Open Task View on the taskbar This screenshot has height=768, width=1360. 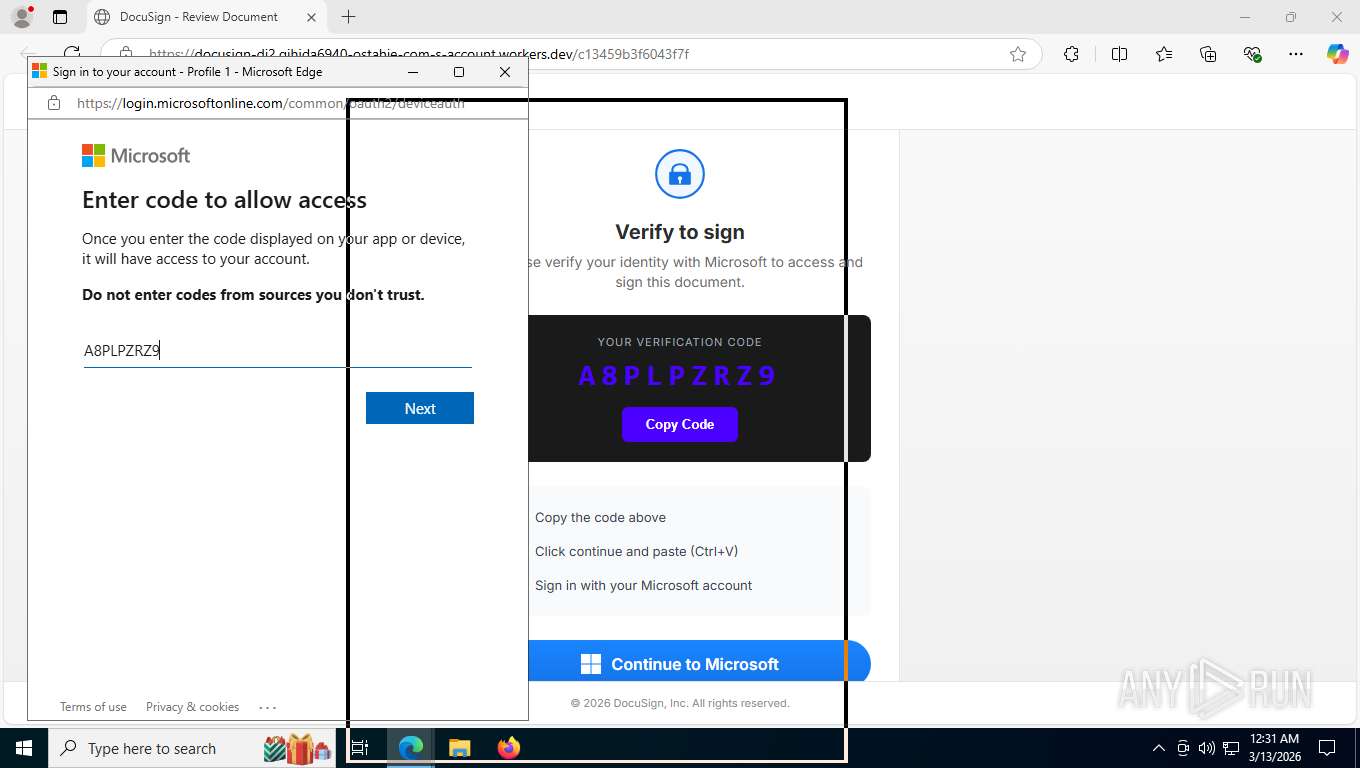click(360, 748)
